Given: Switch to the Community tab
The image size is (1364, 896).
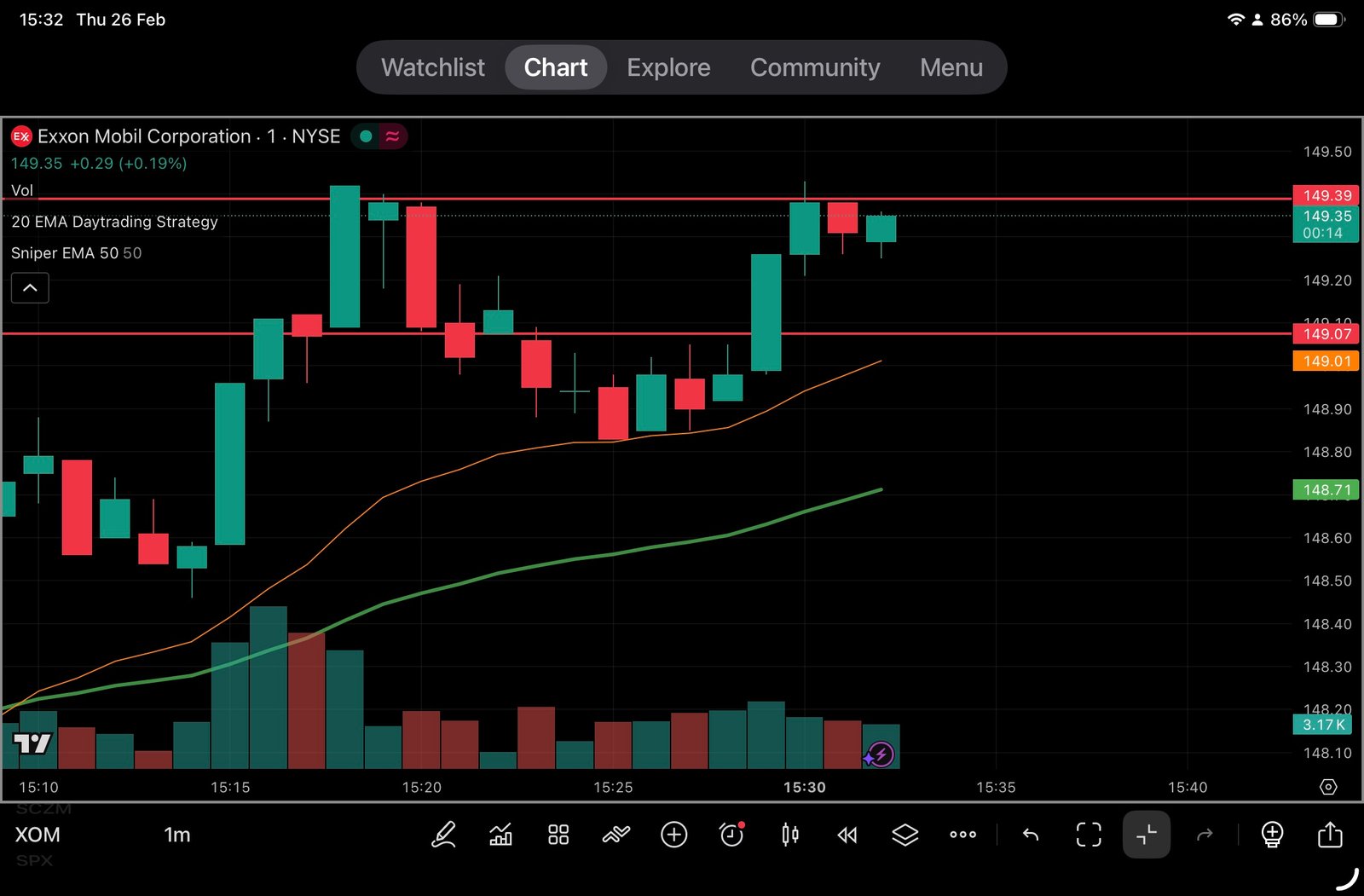Looking at the screenshot, I should (x=814, y=67).
